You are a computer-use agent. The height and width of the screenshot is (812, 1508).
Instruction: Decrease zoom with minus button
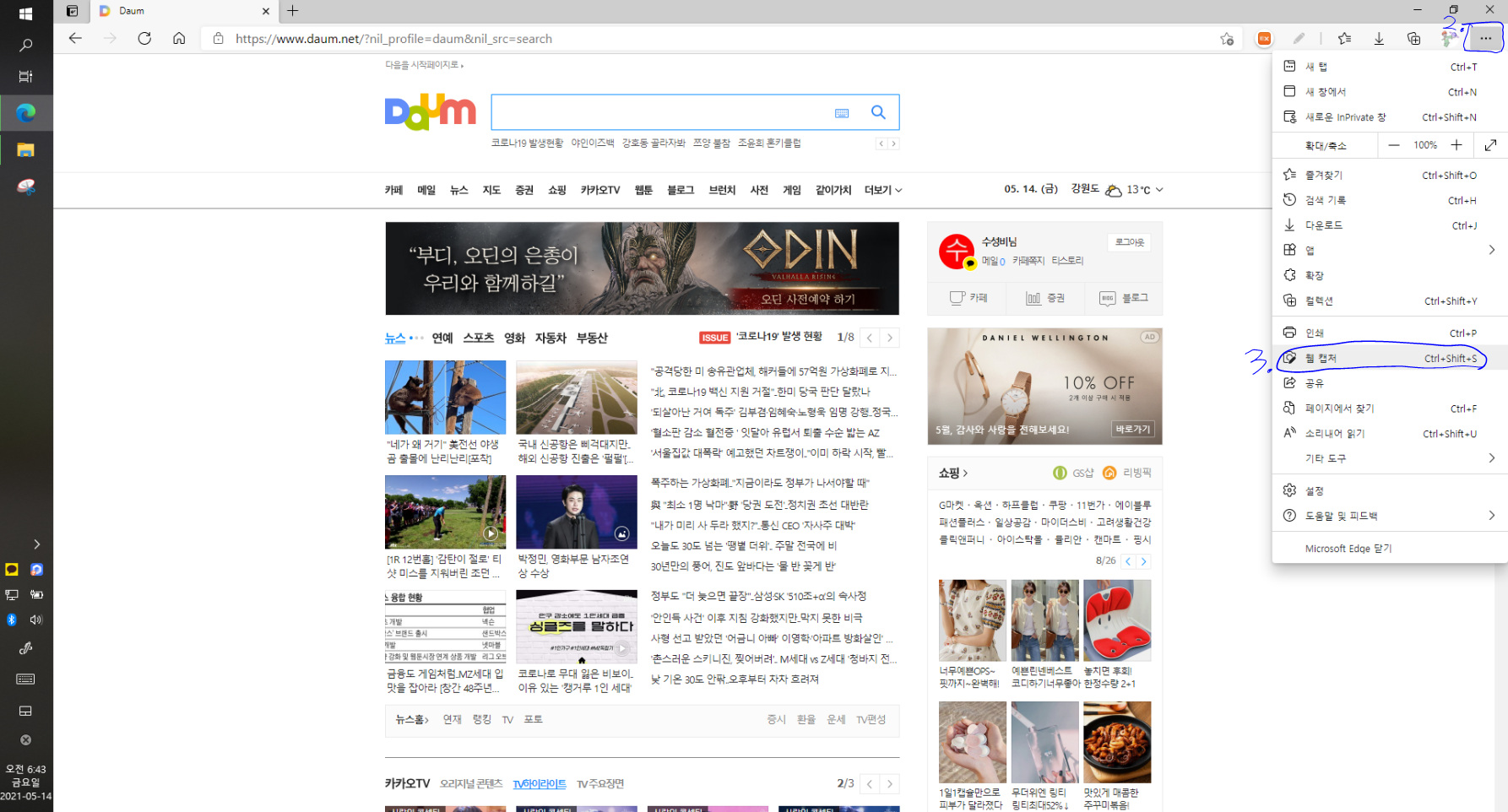click(x=1394, y=145)
